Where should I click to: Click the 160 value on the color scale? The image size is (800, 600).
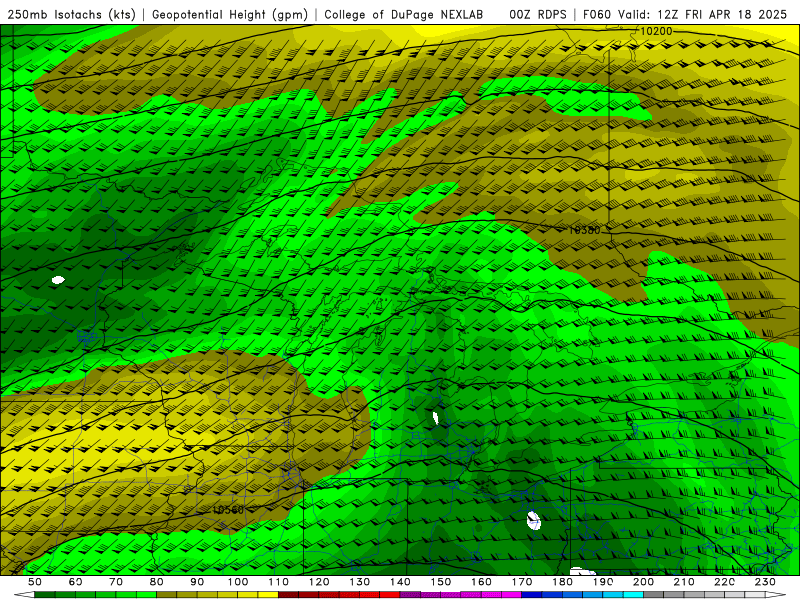click(481, 582)
